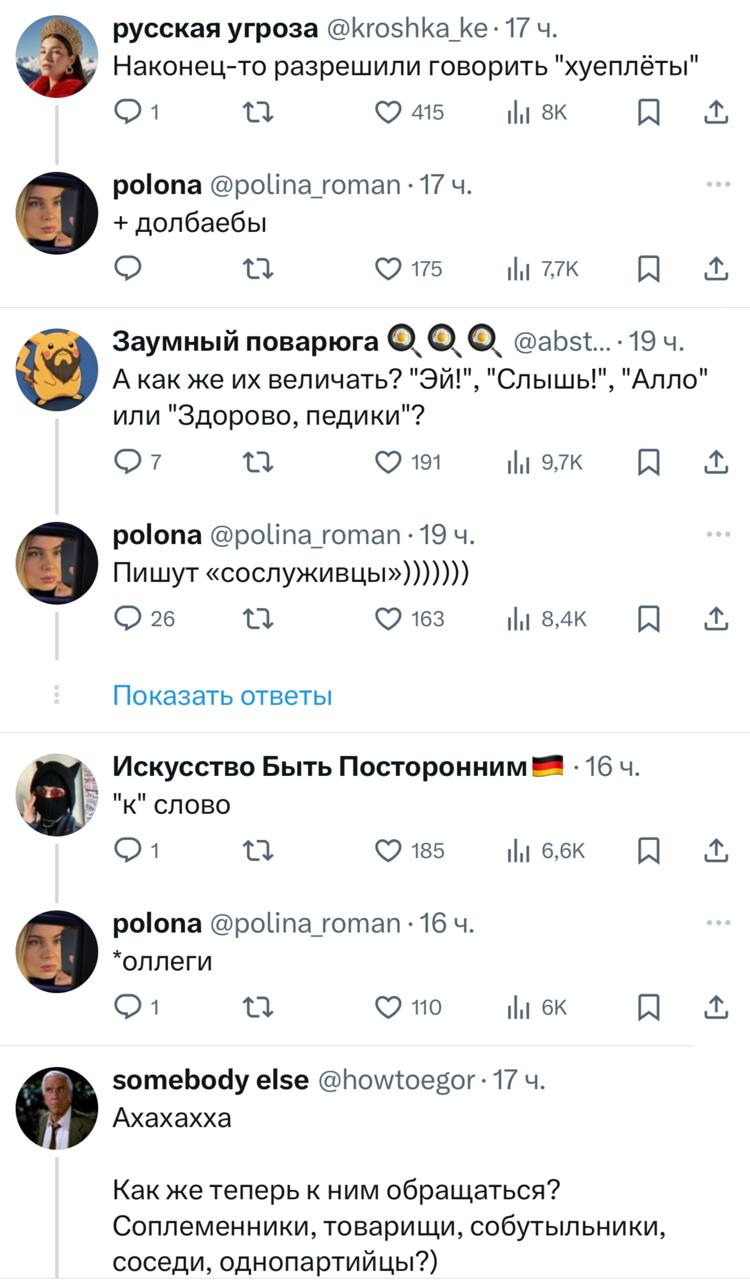Open more options on "+ долбаебы" tweet
Screen dimensions: 750x1280
(717, 185)
